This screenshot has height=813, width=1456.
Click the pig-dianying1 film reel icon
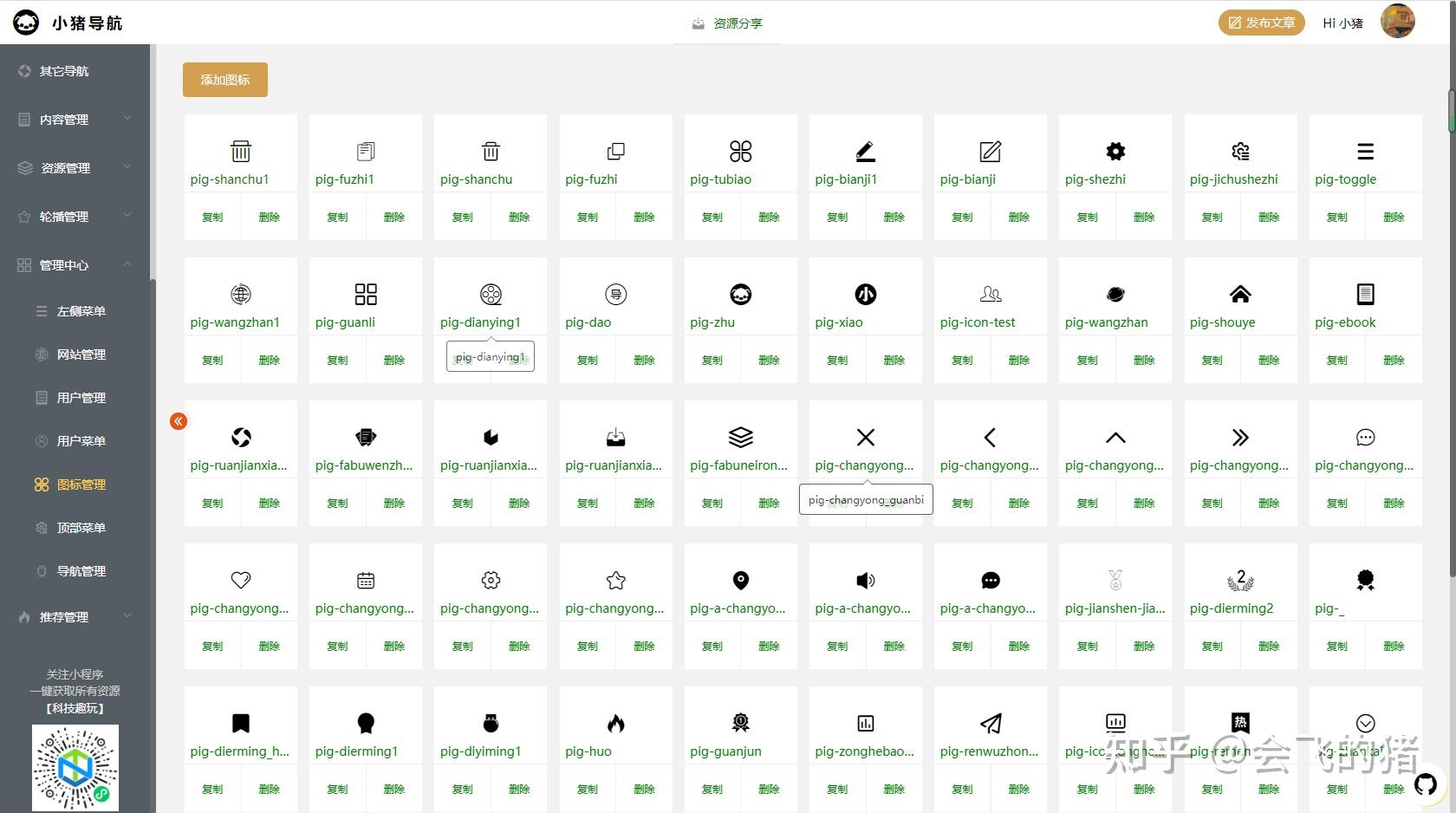(491, 295)
